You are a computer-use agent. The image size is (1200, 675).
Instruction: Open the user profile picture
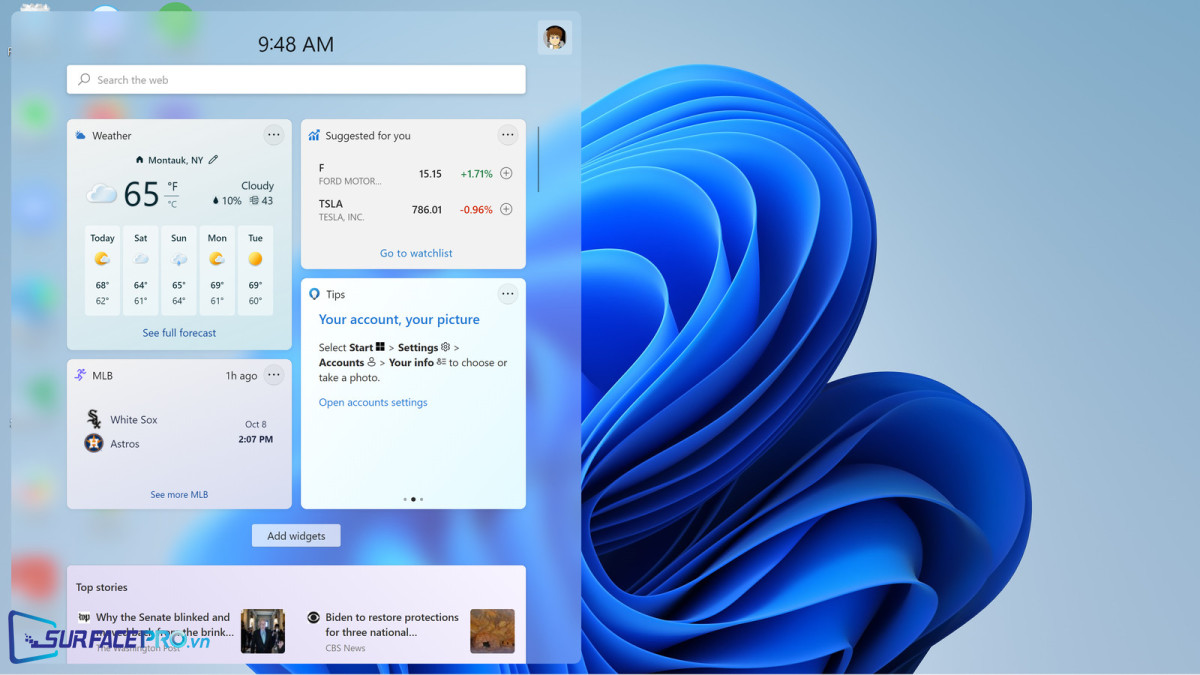[x=555, y=38]
